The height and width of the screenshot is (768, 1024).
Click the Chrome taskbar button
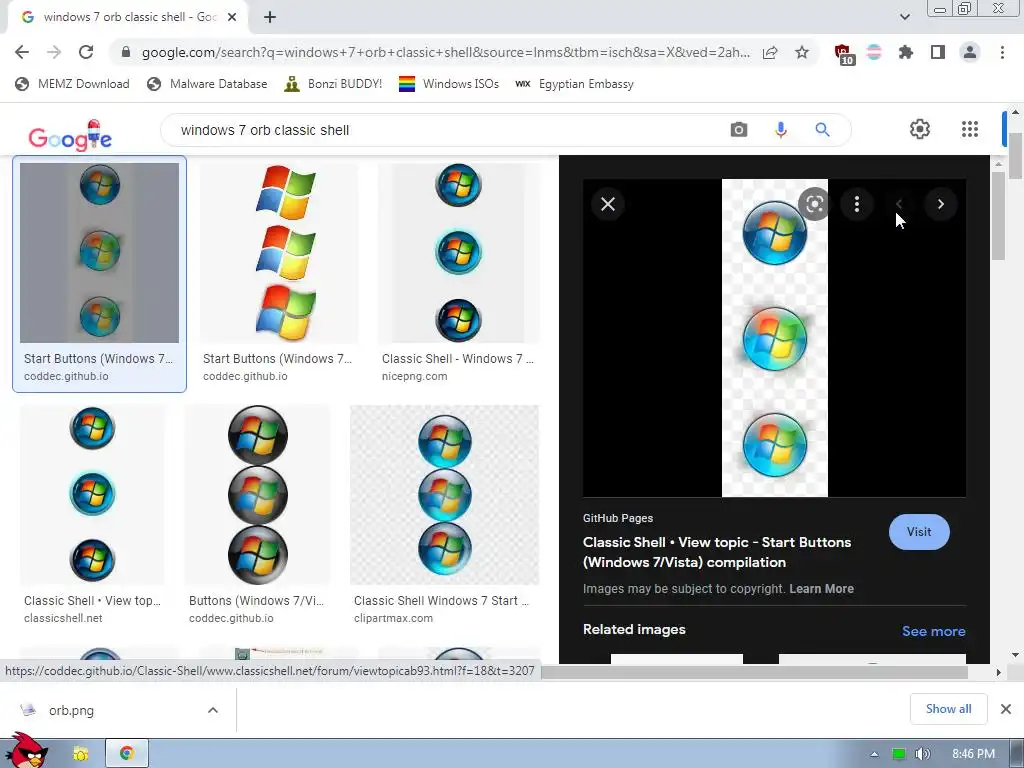(x=127, y=754)
